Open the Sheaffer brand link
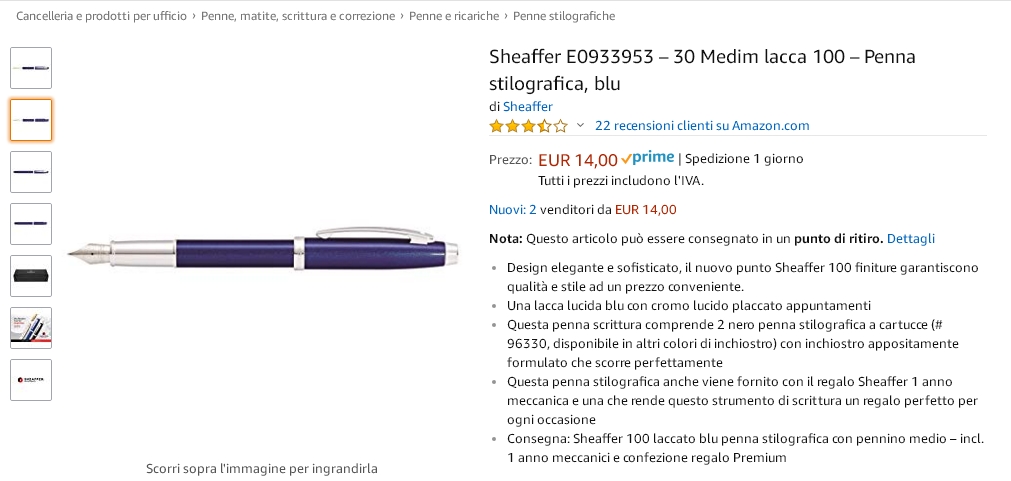 coord(527,106)
